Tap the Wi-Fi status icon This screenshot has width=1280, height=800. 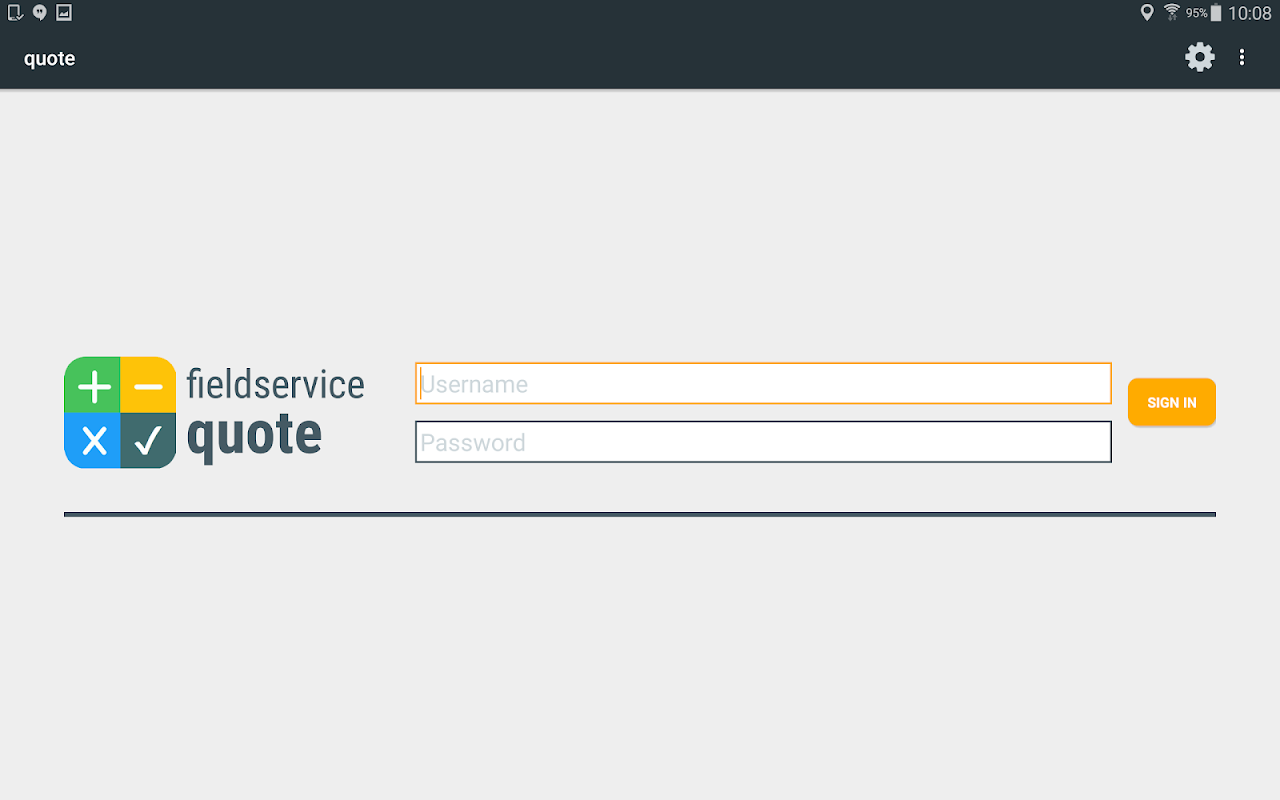[x=1171, y=13]
